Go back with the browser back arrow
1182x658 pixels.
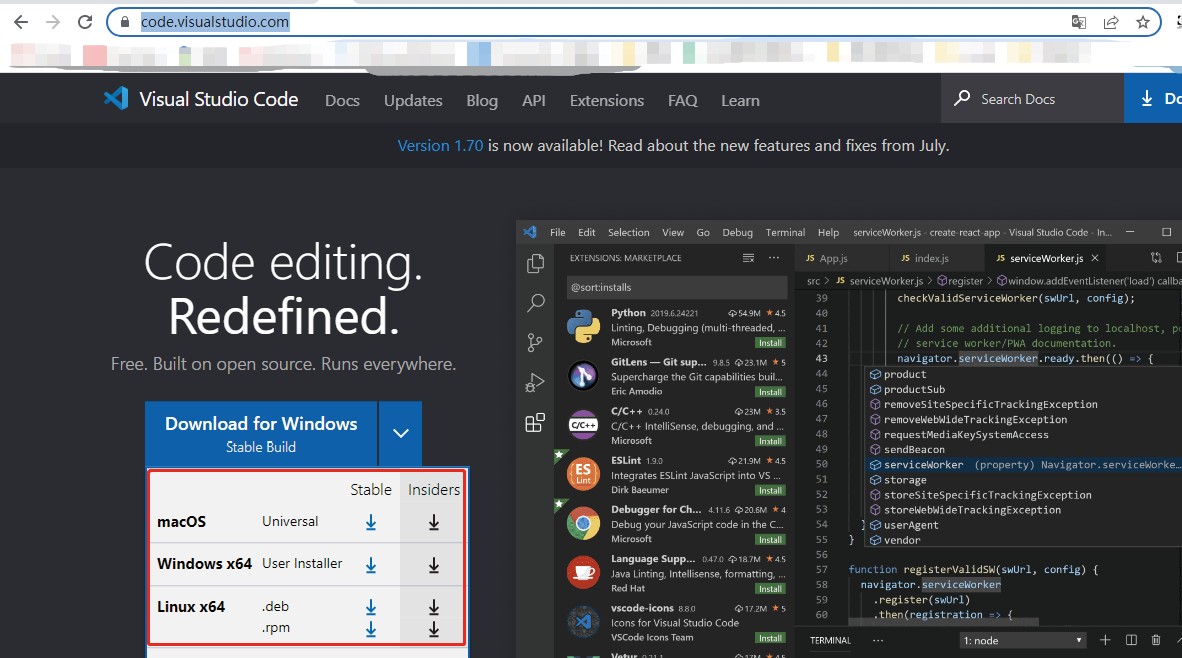click(21, 22)
